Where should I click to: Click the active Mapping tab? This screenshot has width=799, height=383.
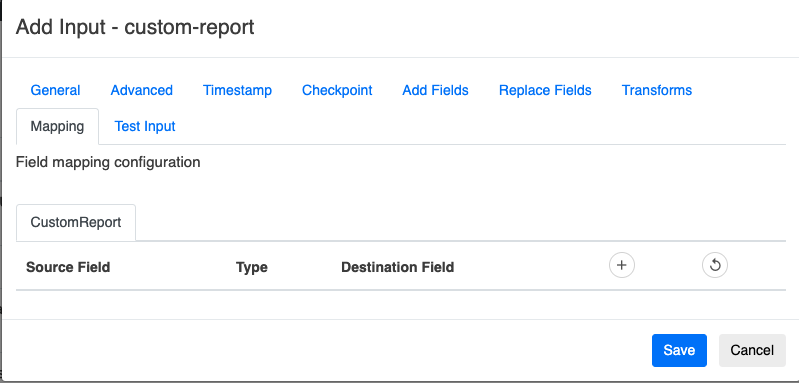58,126
